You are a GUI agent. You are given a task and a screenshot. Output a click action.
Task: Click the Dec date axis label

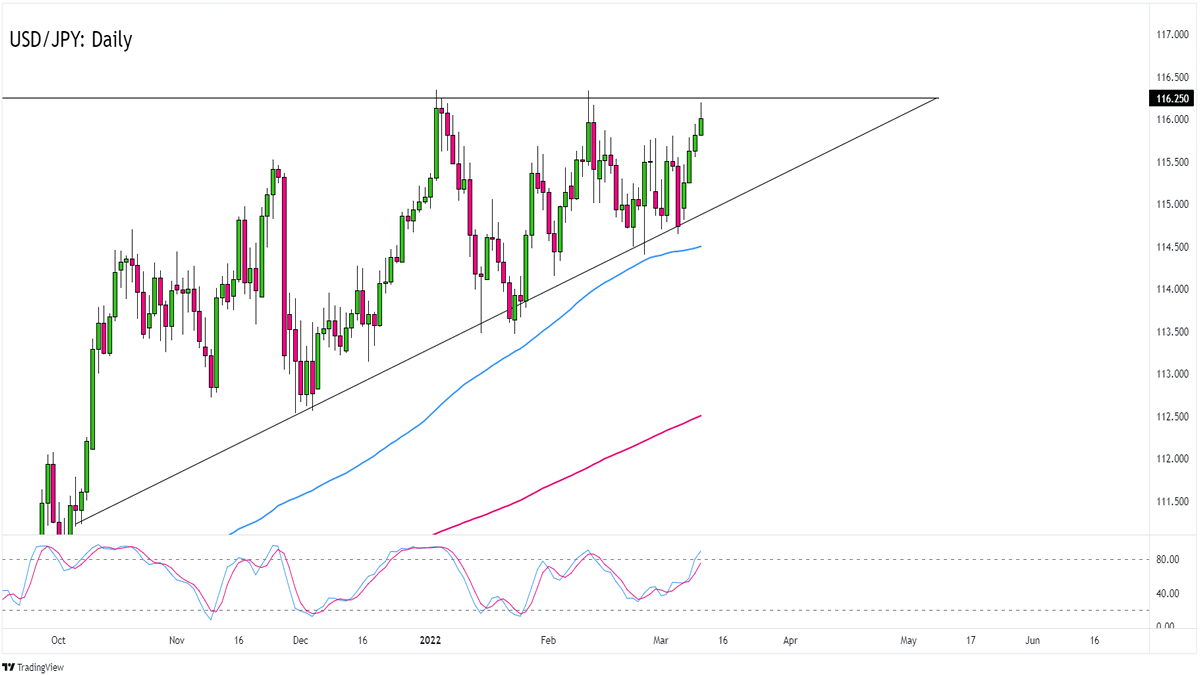point(301,640)
